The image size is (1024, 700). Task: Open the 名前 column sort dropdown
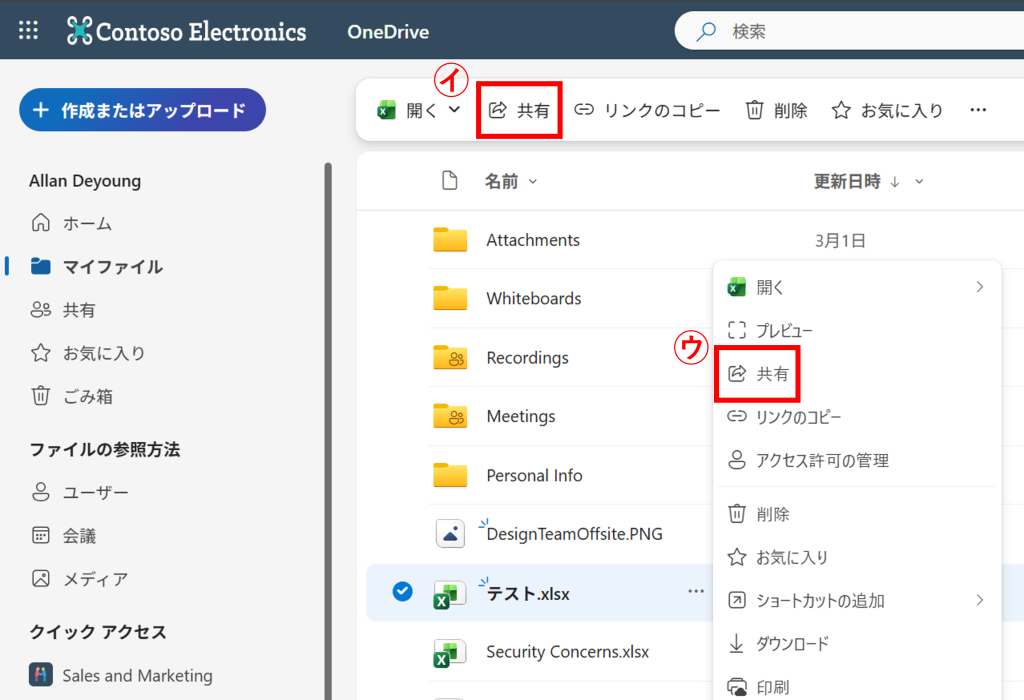point(532,181)
